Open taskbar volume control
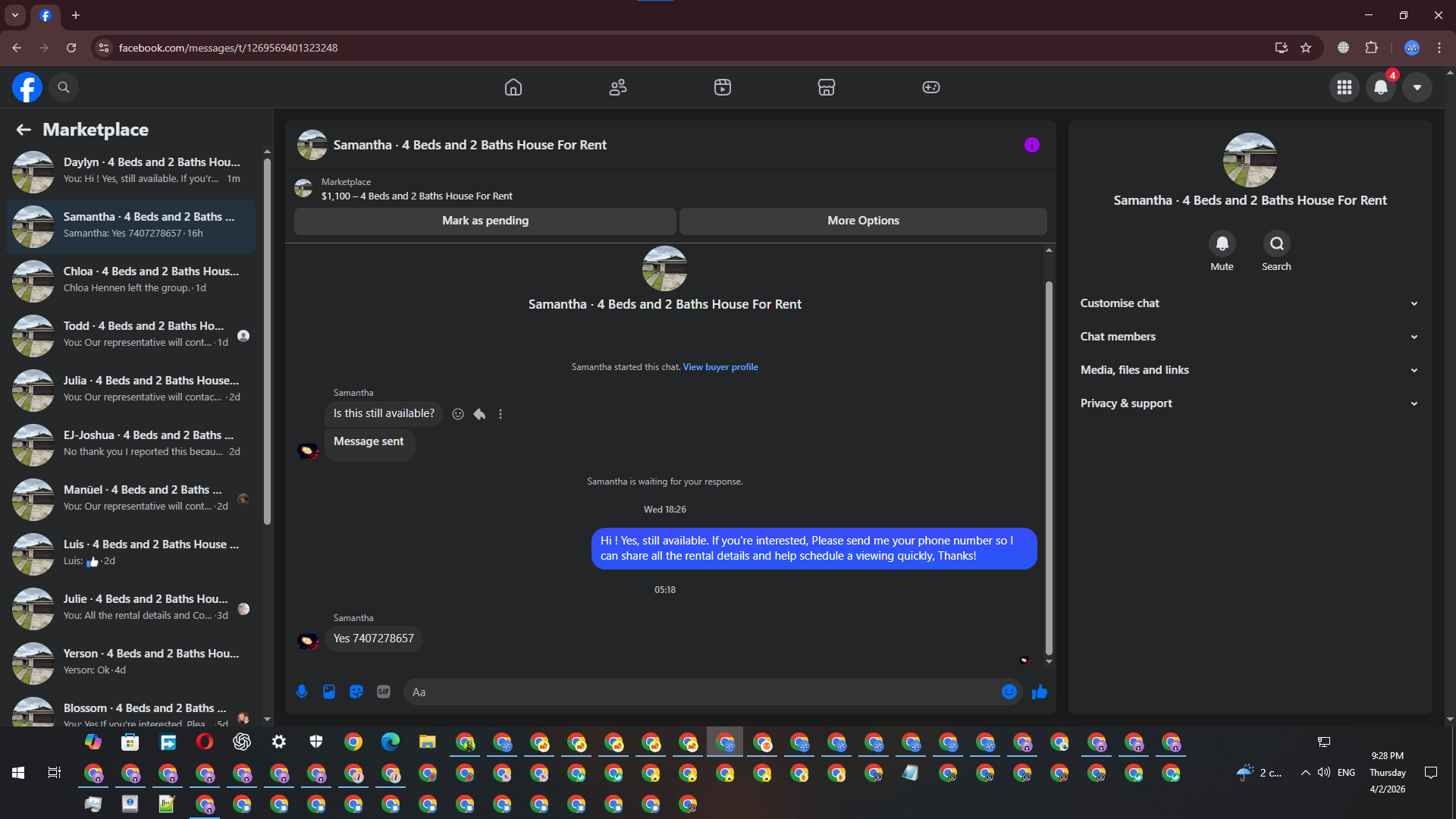This screenshot has height=819, width=1456. click(x=1324, y=773)
